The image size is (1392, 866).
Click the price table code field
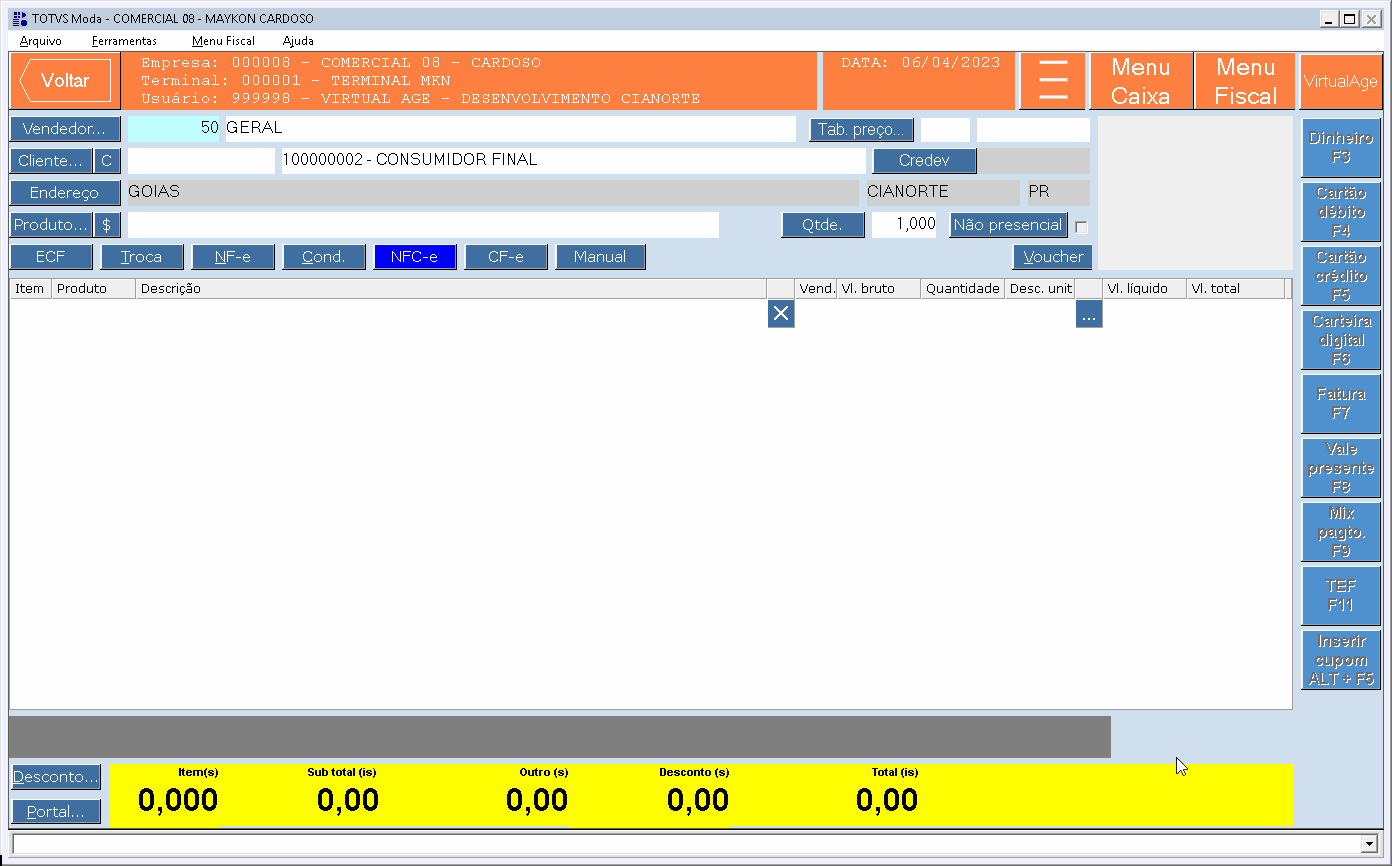point(946,129)
